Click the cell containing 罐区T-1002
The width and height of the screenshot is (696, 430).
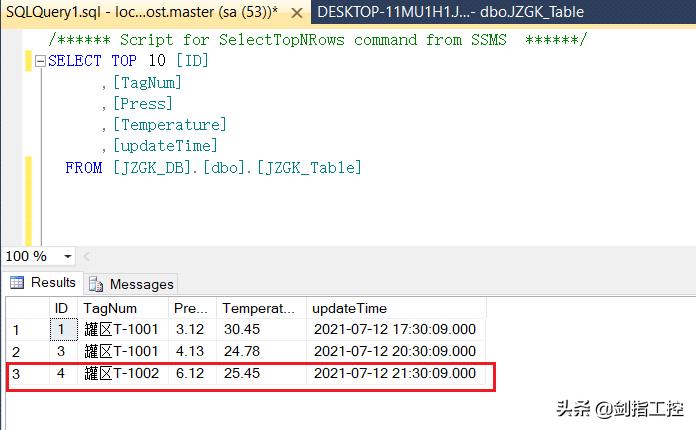[121, 374]
